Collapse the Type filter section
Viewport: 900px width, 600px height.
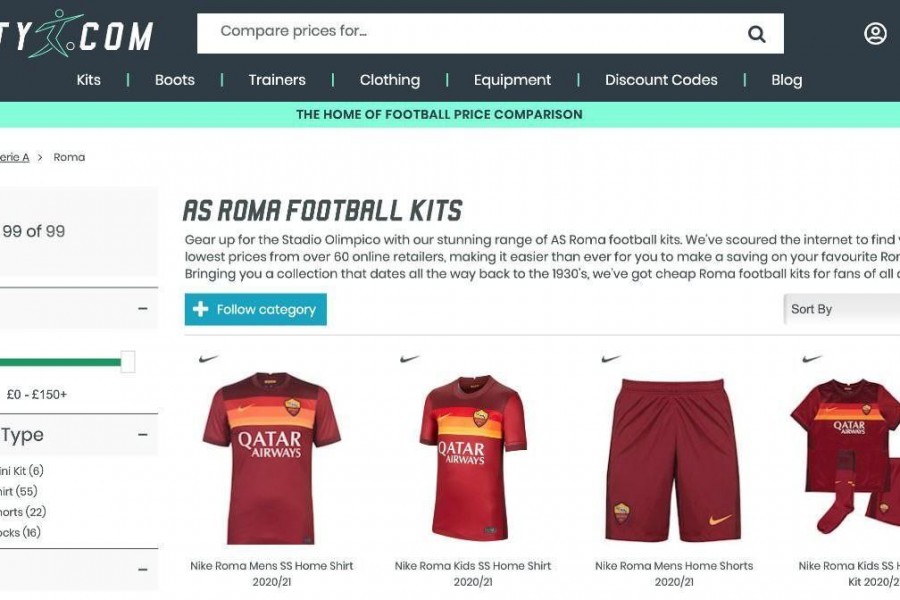click(x=143, y=435)
